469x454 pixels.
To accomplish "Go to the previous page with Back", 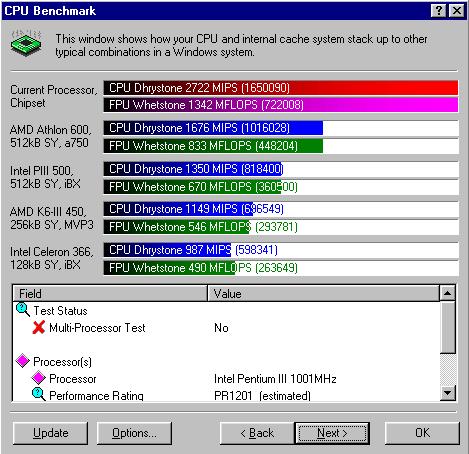I will coord(257,433).
